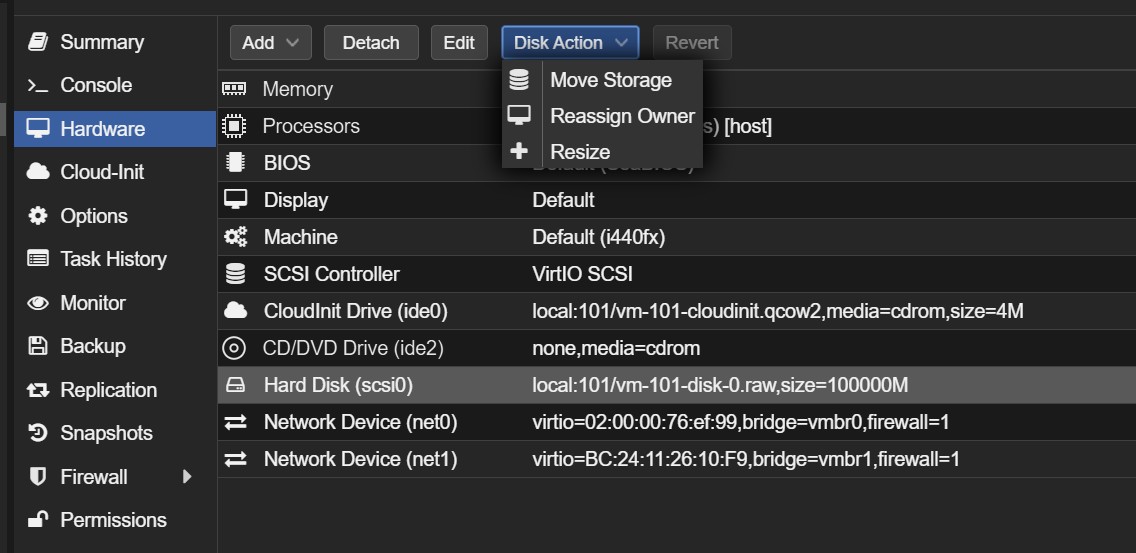Choose Move Storage from Disk Action menu
Screen dimensions: 1136x553
point(603,80)
